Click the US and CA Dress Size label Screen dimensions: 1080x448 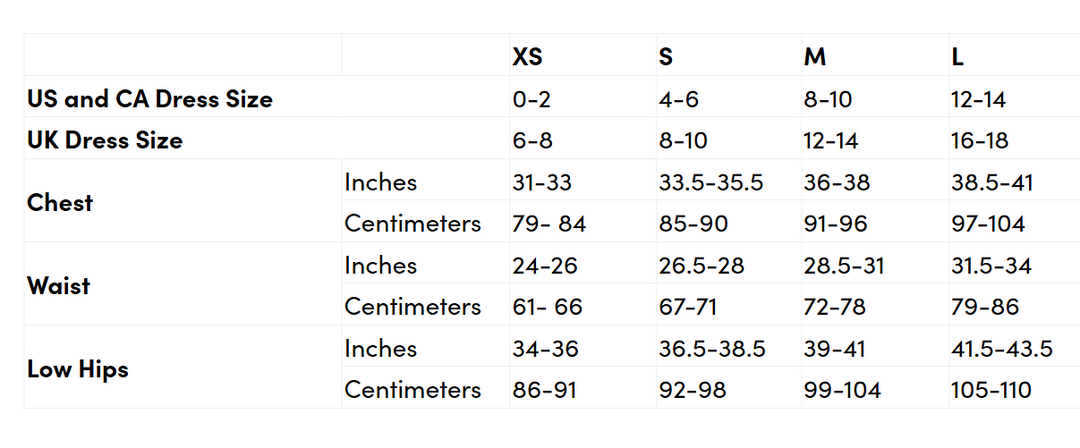click(x=150, y=99)
